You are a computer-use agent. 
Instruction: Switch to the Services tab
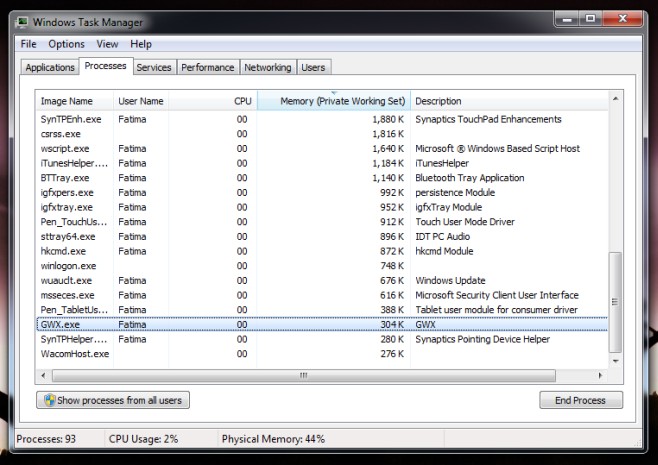coord(154,68)
